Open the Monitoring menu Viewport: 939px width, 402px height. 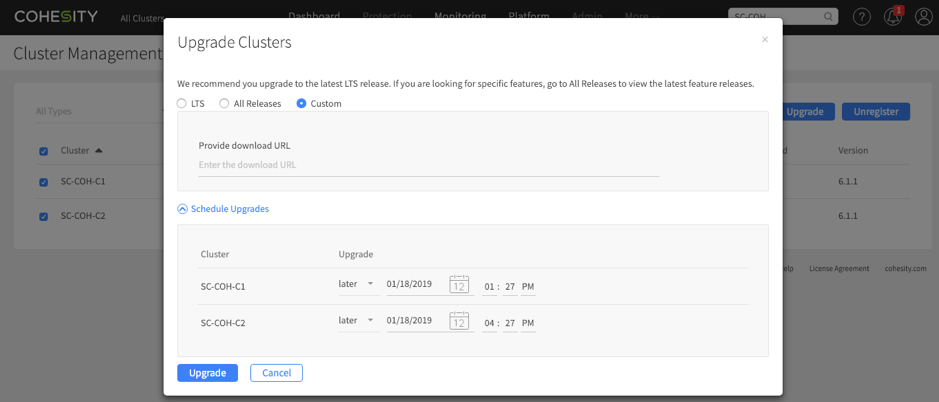click(460, 17)
